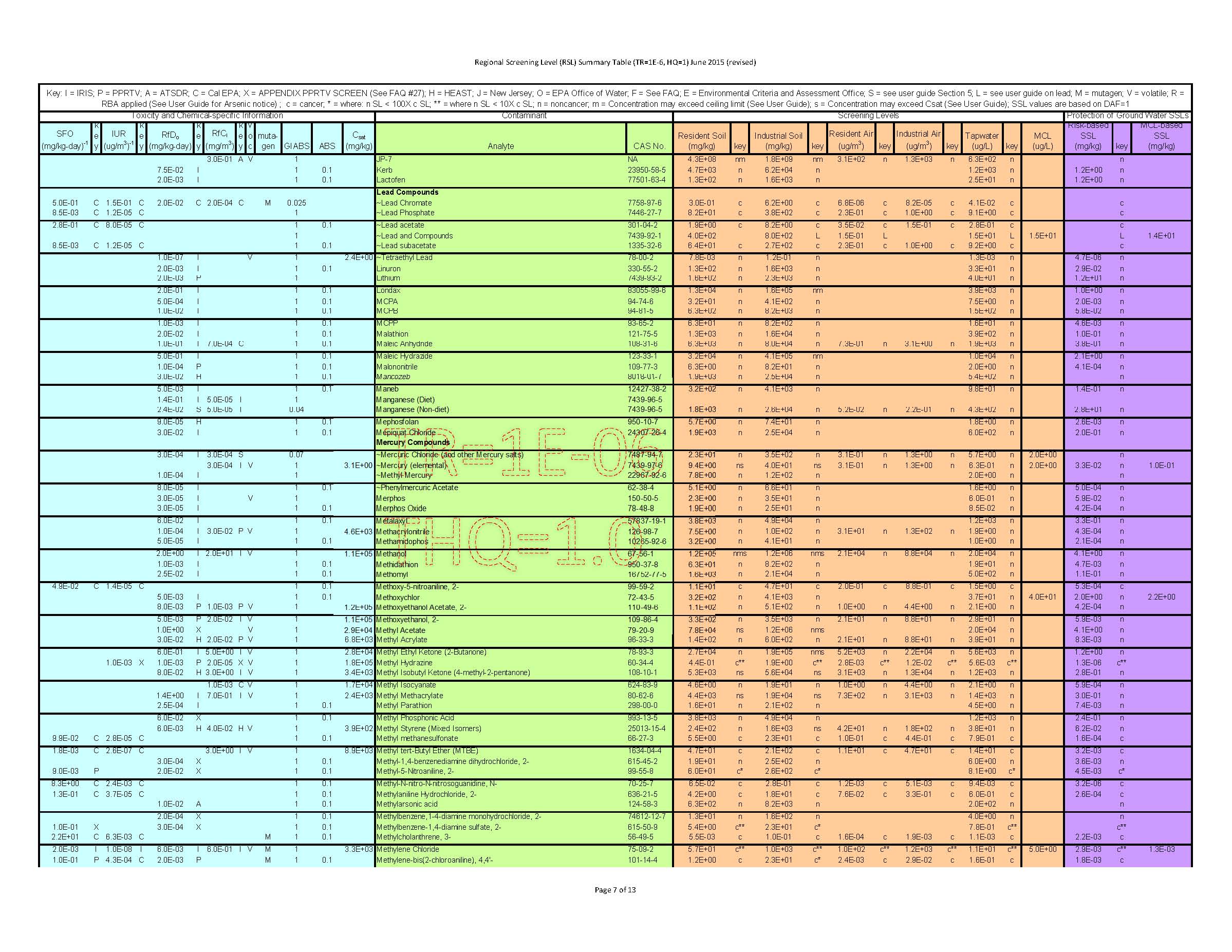Click the 'Methomyl' analyte name

392,574
